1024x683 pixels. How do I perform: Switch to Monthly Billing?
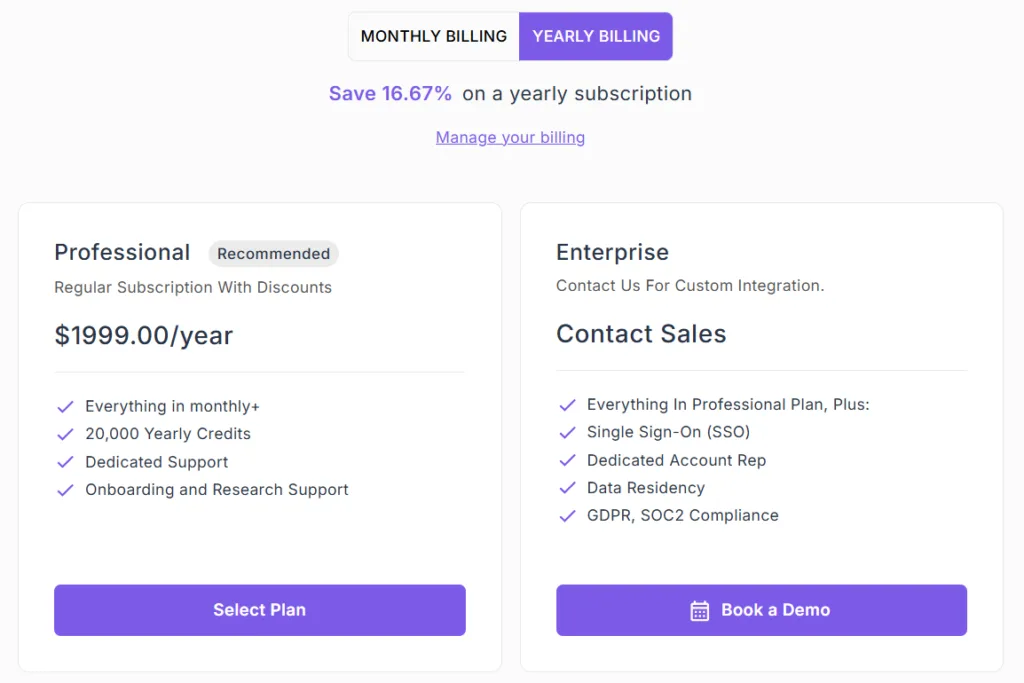434,36
